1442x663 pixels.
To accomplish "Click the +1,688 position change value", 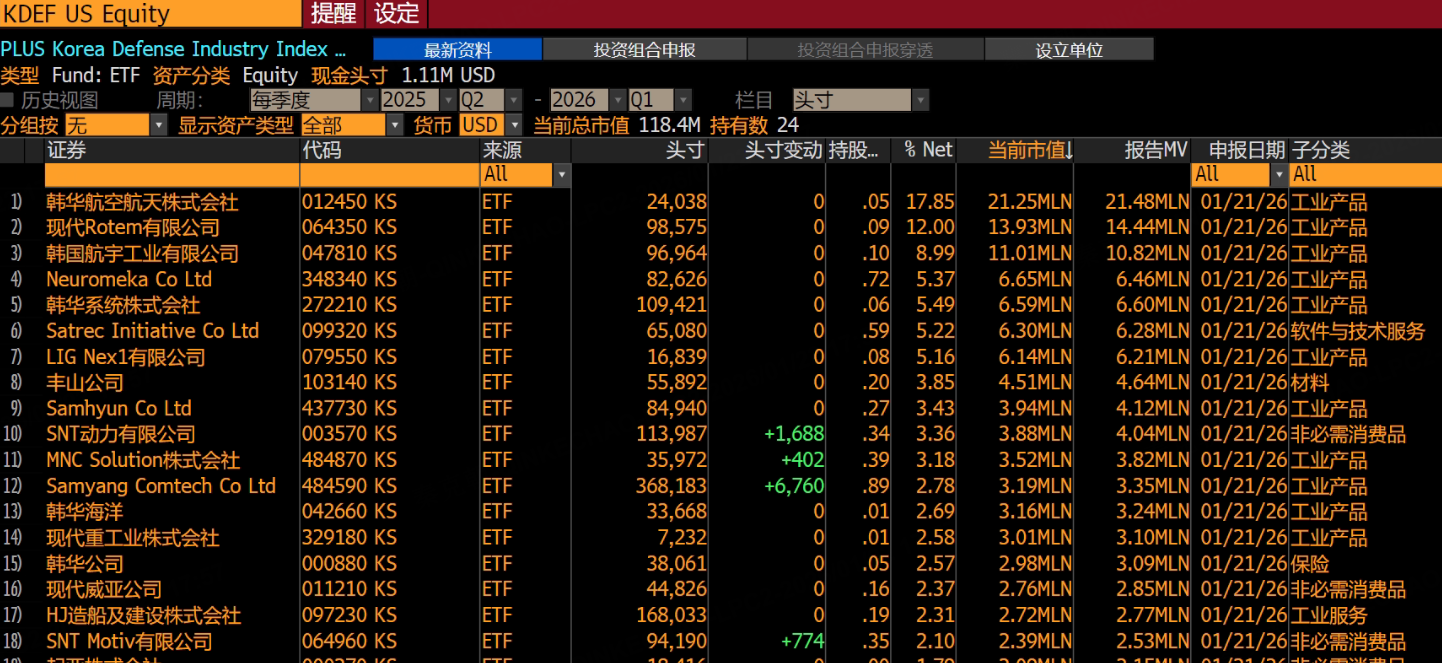I will (793, 434).
